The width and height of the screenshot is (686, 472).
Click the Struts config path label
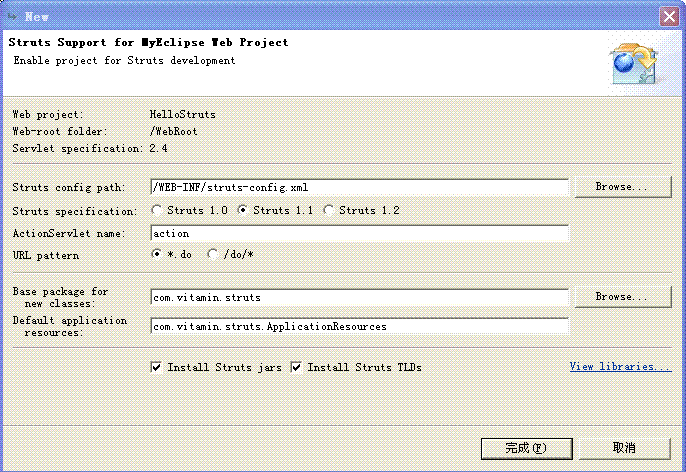click(x=69, y=188)
